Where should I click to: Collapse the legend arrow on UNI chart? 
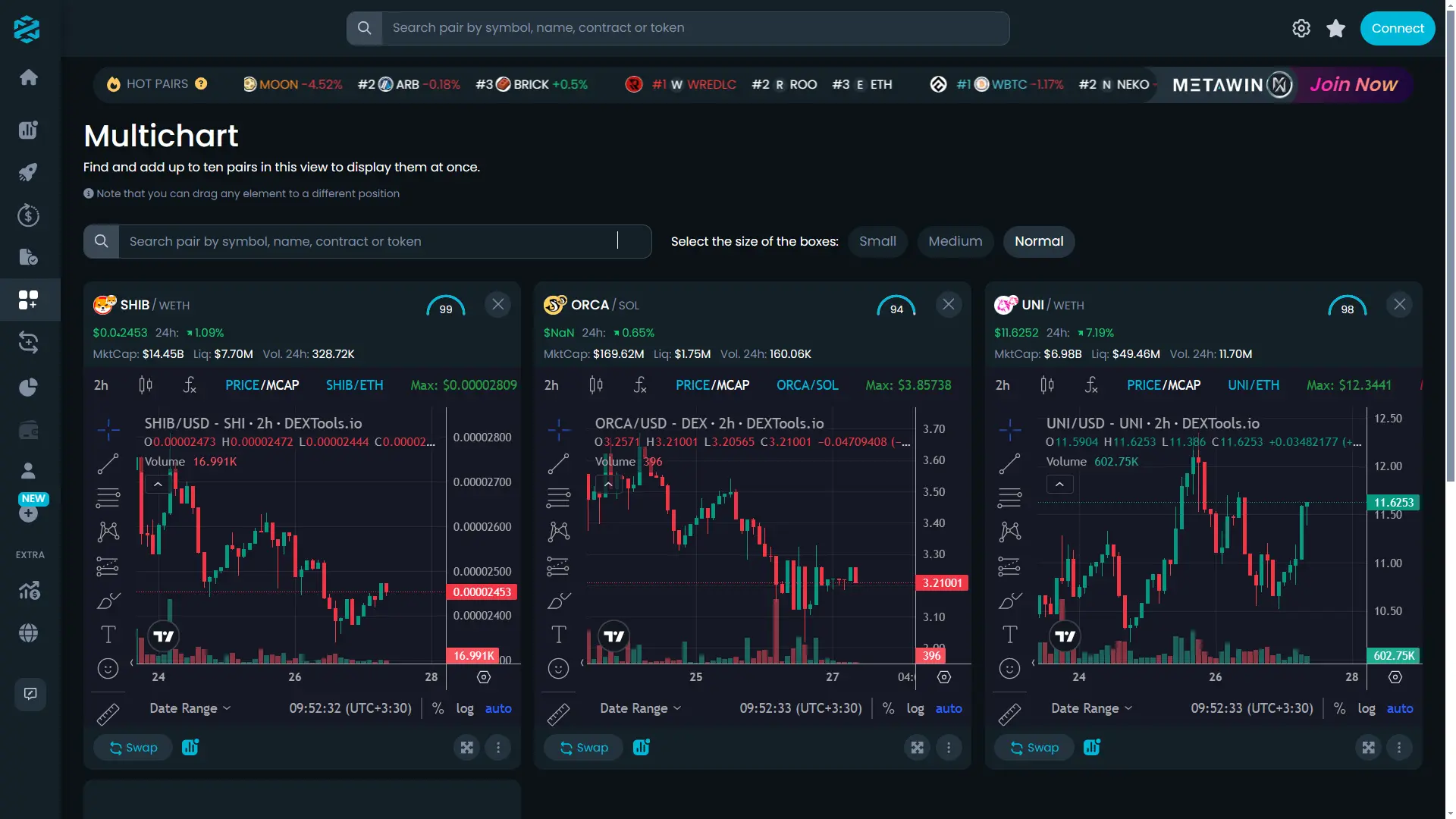coord(1059,484)
